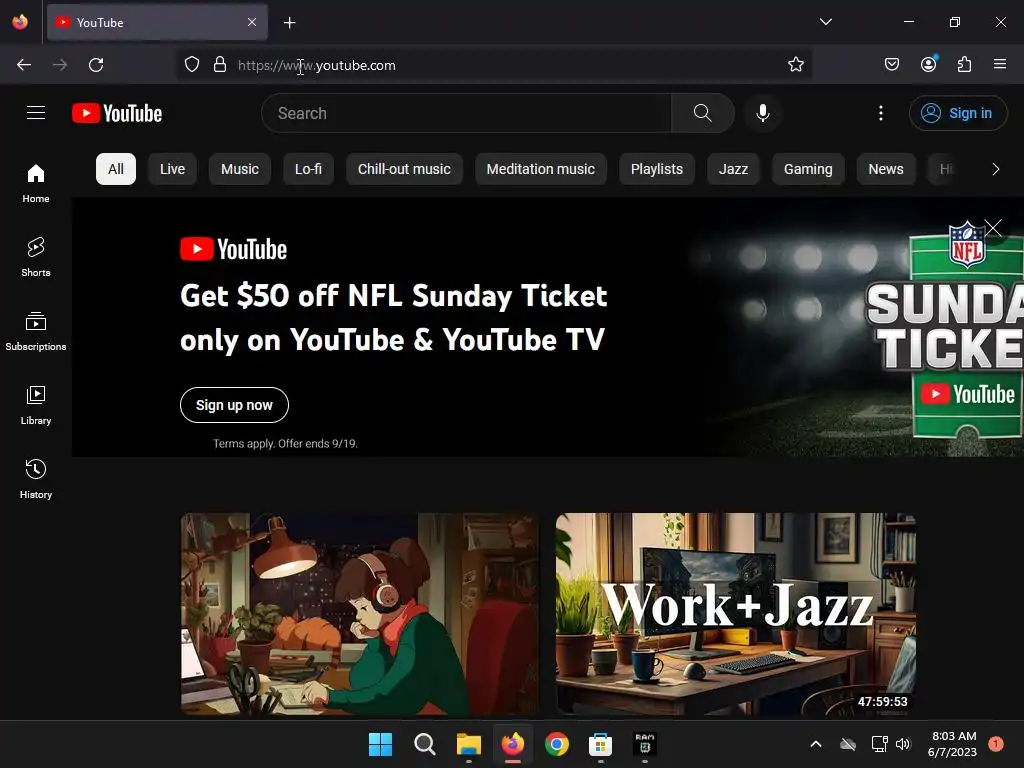Reload the page with refresh icon
1024x768 pixels.
tap(96, 65)
